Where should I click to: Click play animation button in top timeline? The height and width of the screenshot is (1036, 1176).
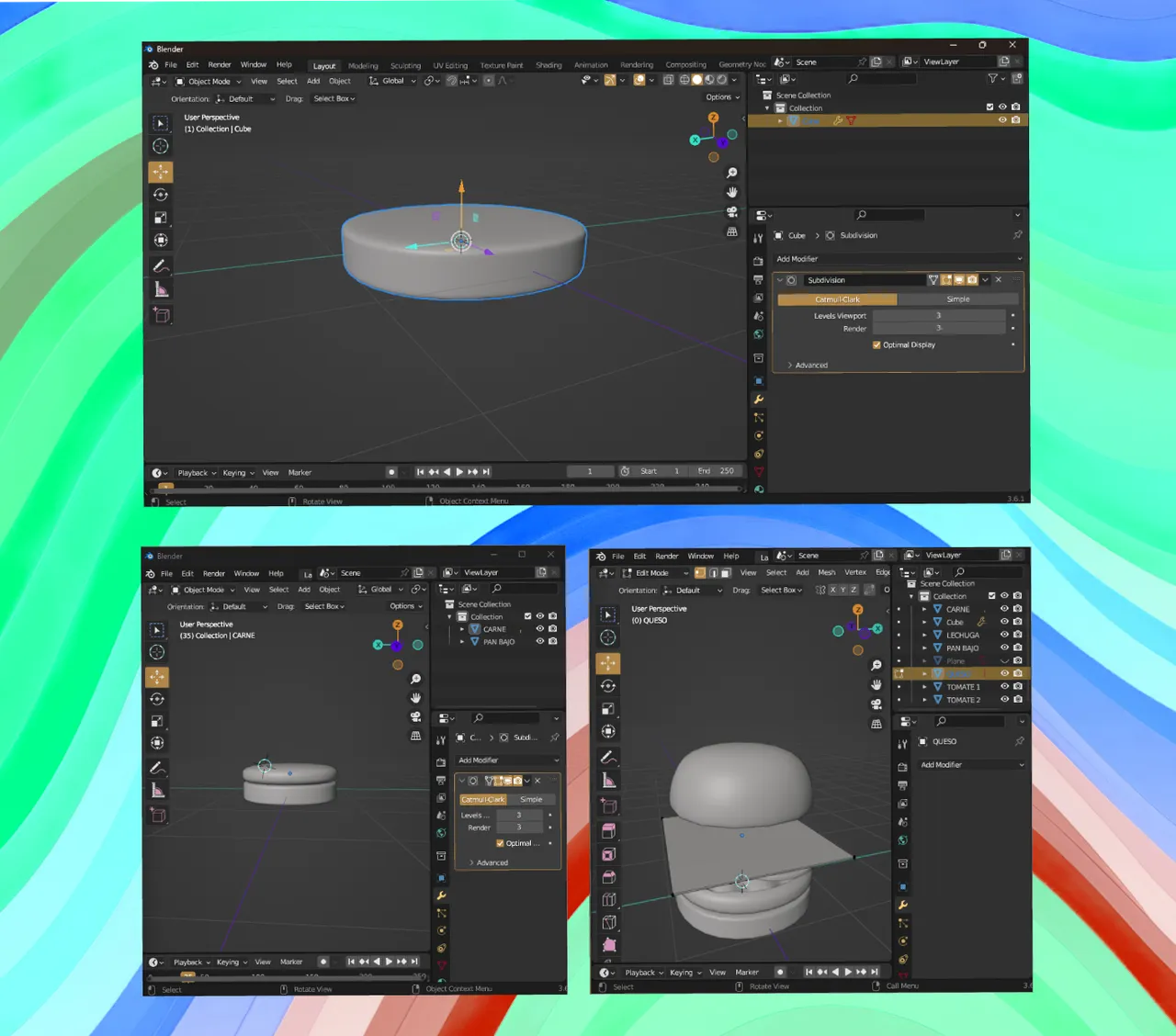[x=459, y=471]
